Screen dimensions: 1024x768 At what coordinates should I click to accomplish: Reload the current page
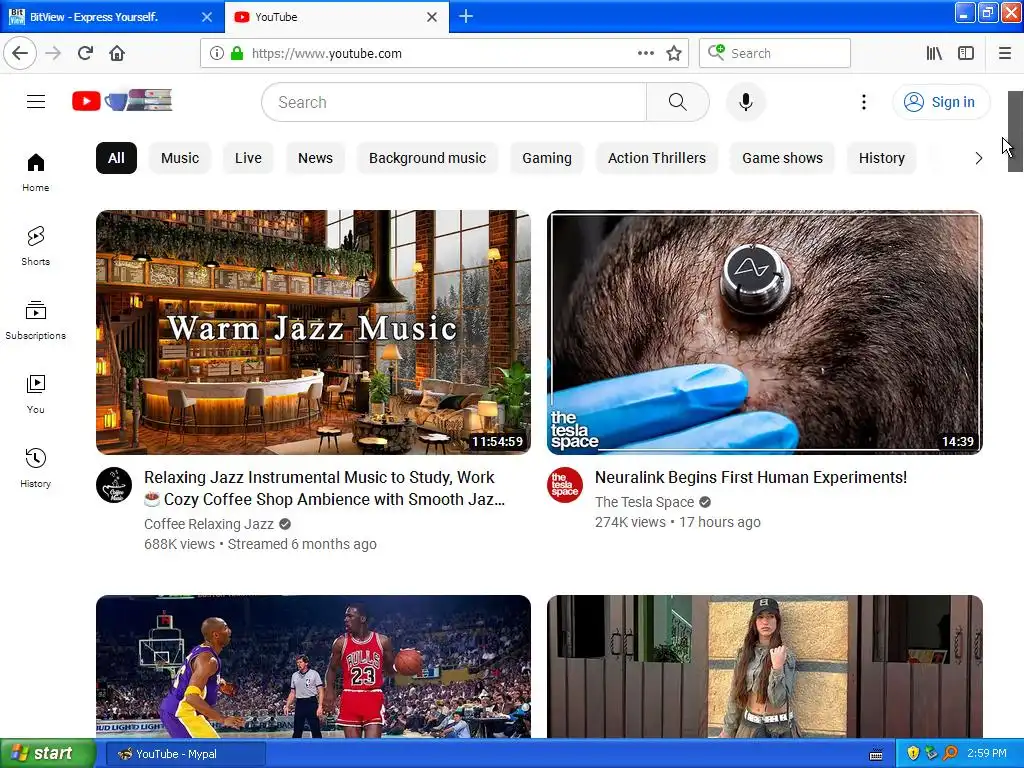(85, 53)
